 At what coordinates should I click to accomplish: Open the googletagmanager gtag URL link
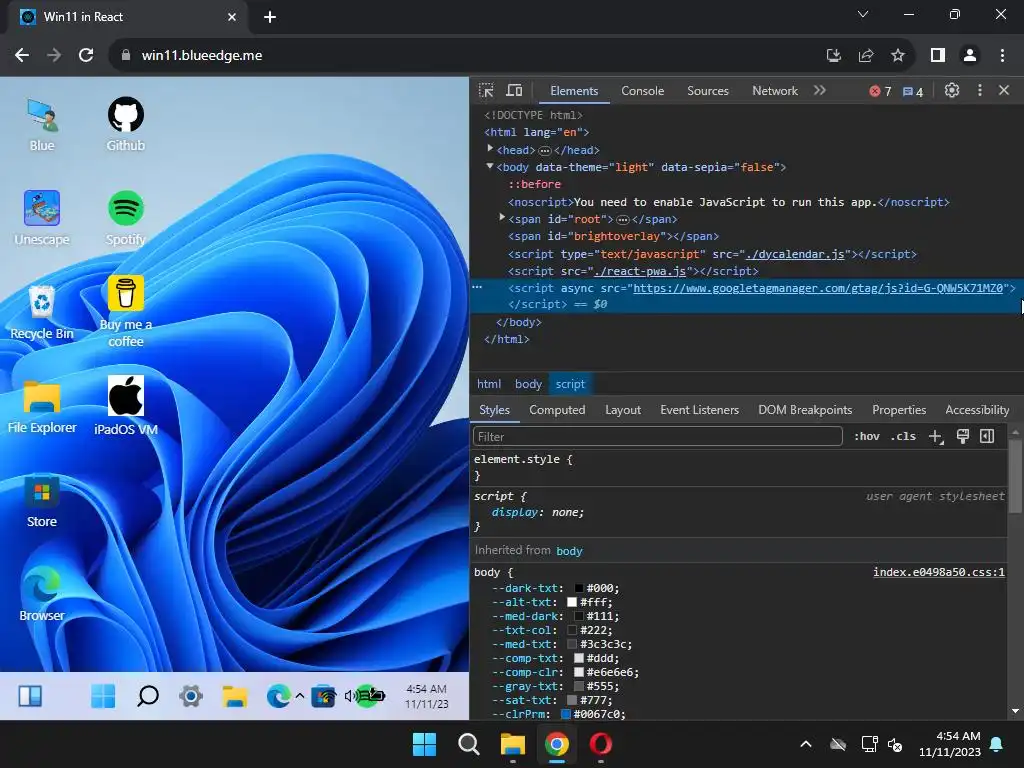(x=818, y=288)
